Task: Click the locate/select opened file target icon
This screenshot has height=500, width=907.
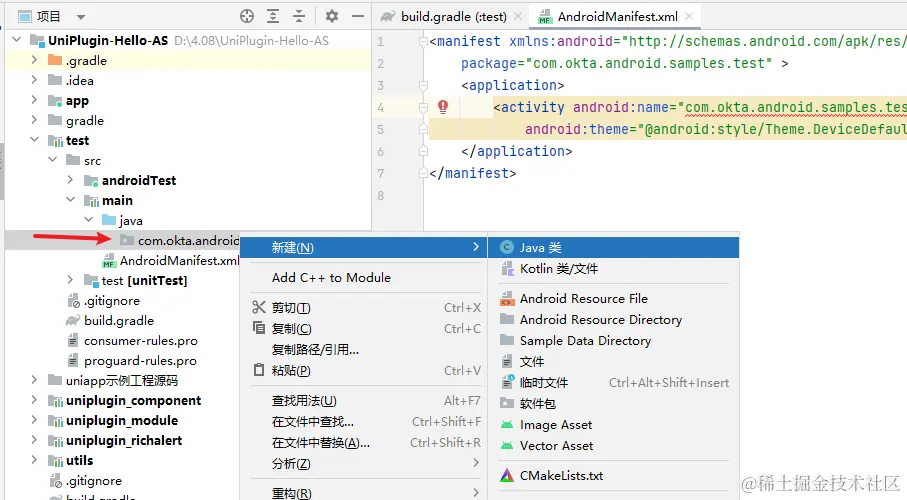Action: pyautogui.click(x=247, y=16)
